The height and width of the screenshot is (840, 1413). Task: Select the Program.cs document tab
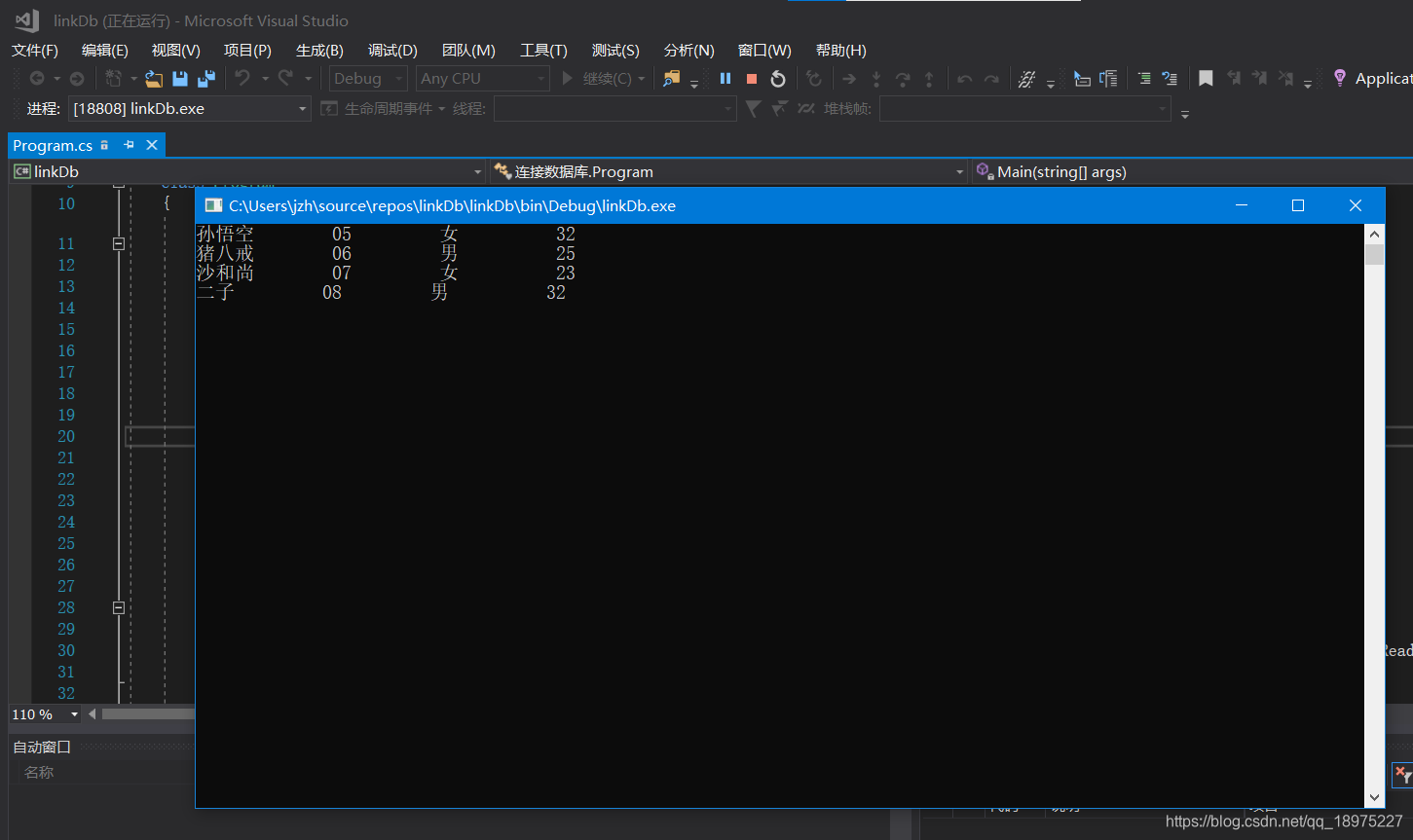[x=53, y=145]
